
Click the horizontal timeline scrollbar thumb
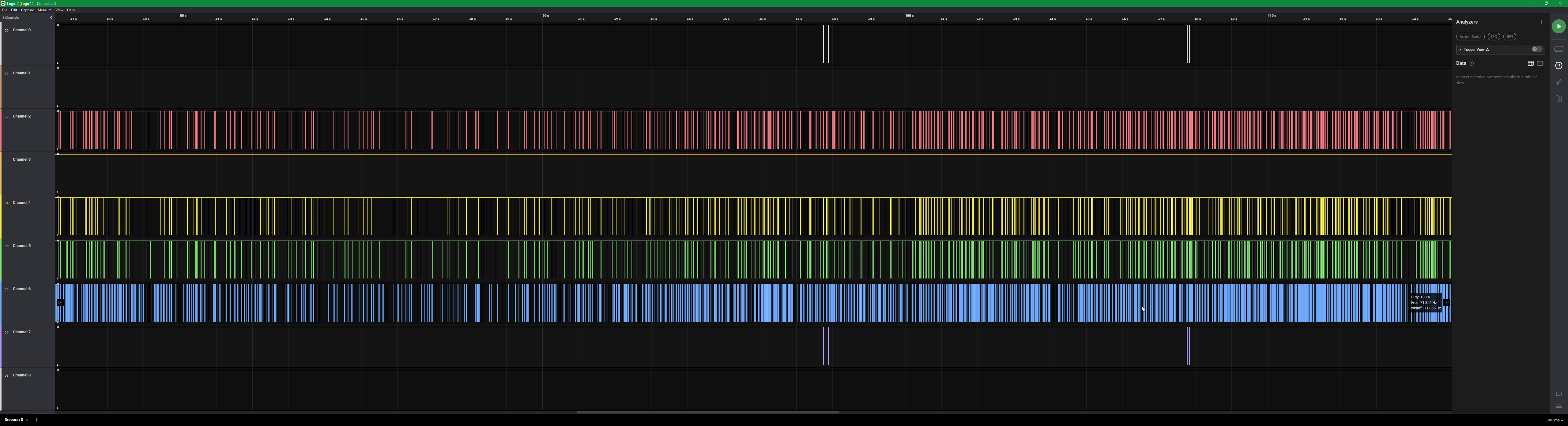(707, 413)
